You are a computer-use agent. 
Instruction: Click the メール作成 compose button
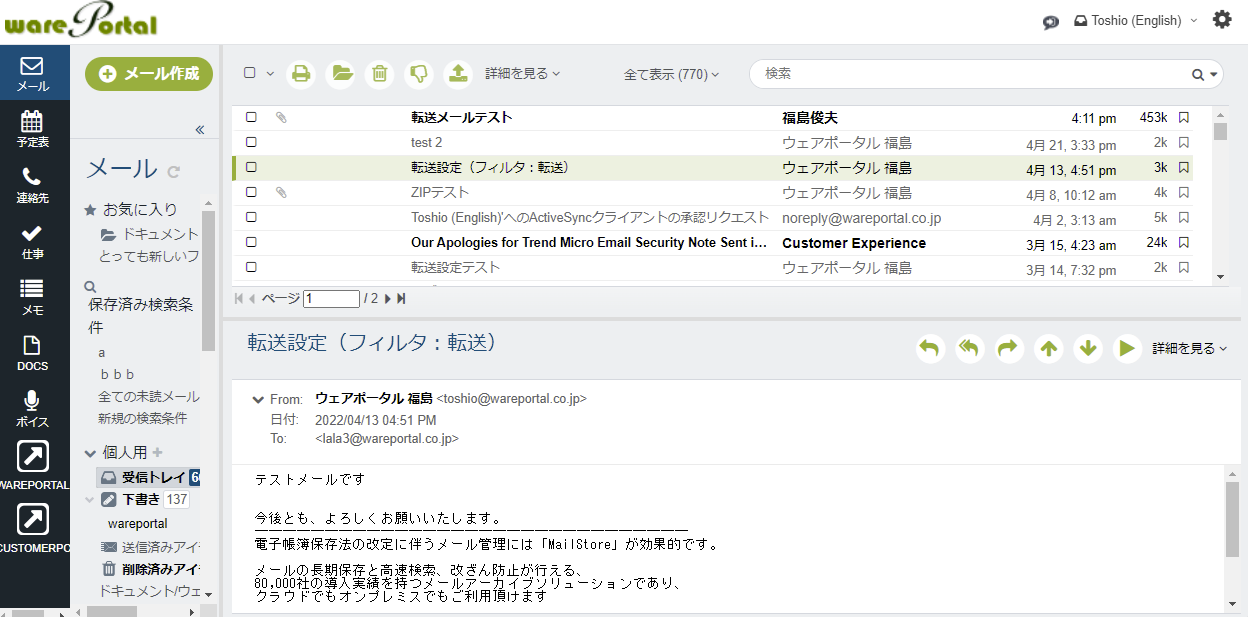[x=149, y=74]
